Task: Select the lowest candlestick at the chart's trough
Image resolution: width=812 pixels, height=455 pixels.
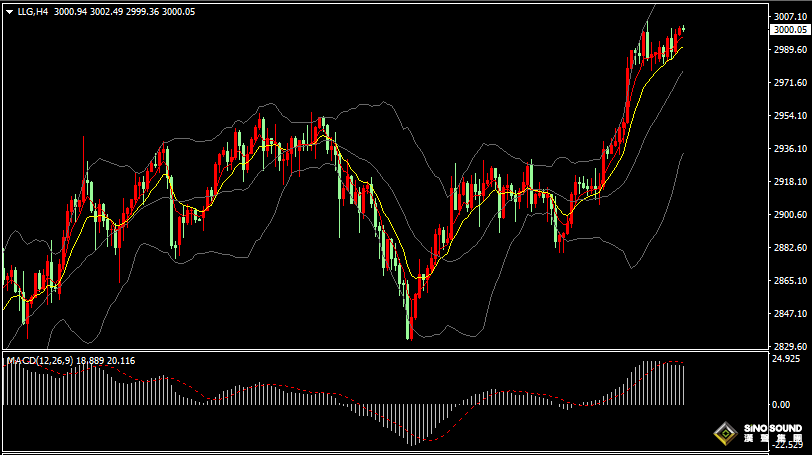Action: (410, 328)
